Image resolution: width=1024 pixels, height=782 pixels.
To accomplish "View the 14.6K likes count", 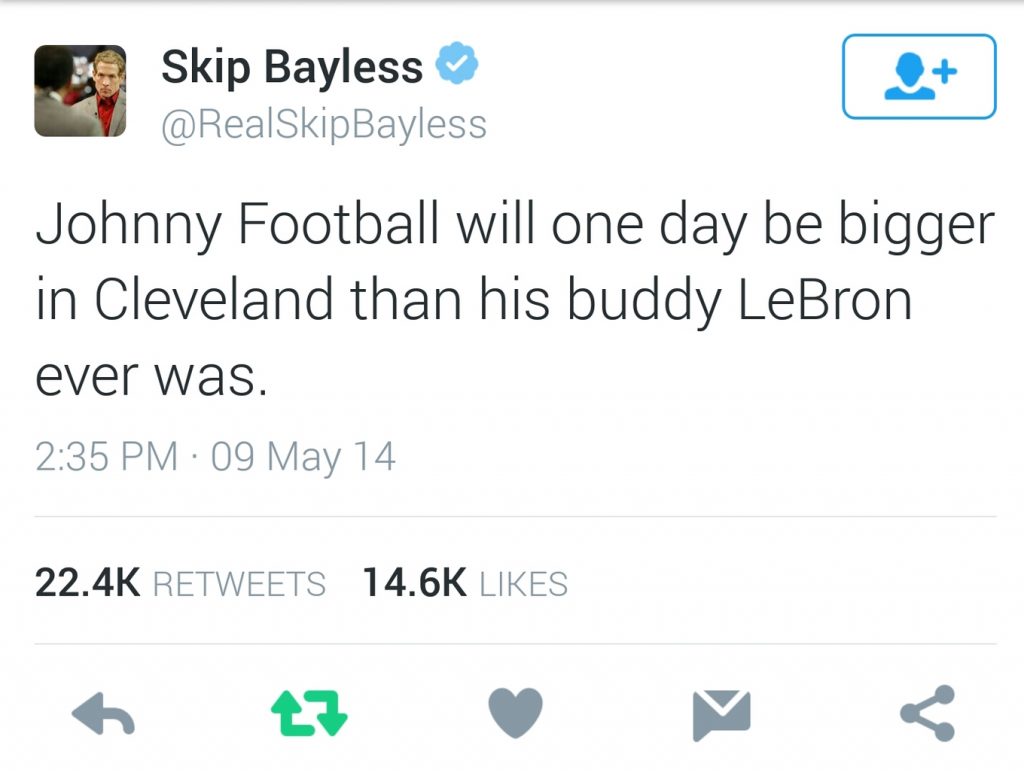I will pos(414,583).
